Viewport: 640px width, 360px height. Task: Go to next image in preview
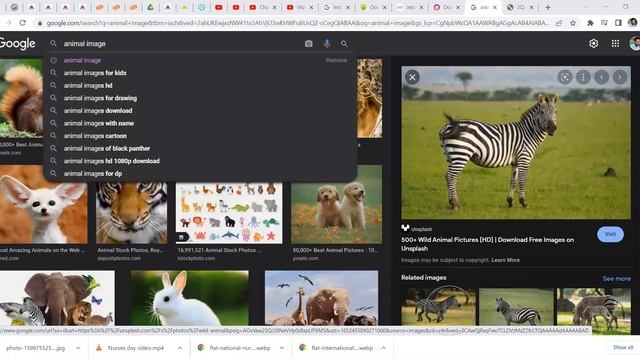coord(620,77)
